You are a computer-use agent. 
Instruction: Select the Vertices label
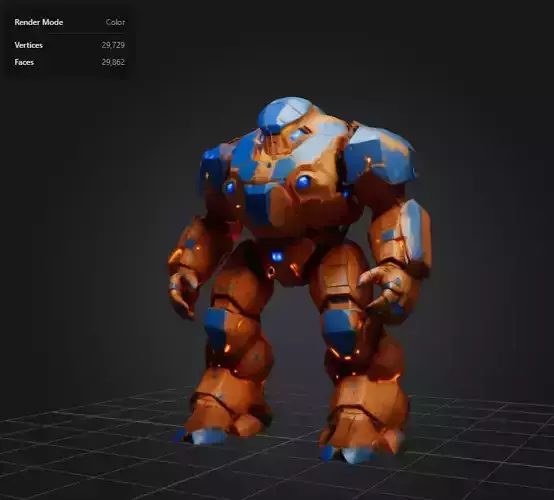[x=29, y=45]
